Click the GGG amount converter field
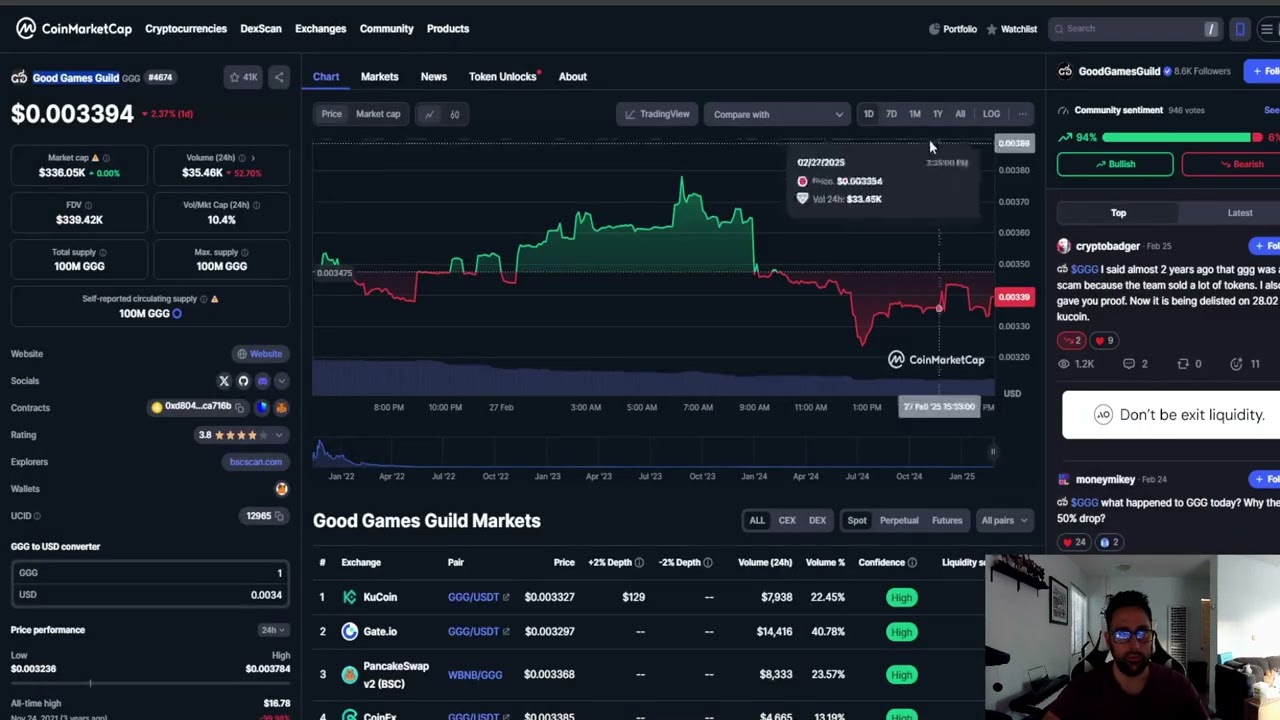Viewport: 1280px width, 720px height. (x=148, y=573)
